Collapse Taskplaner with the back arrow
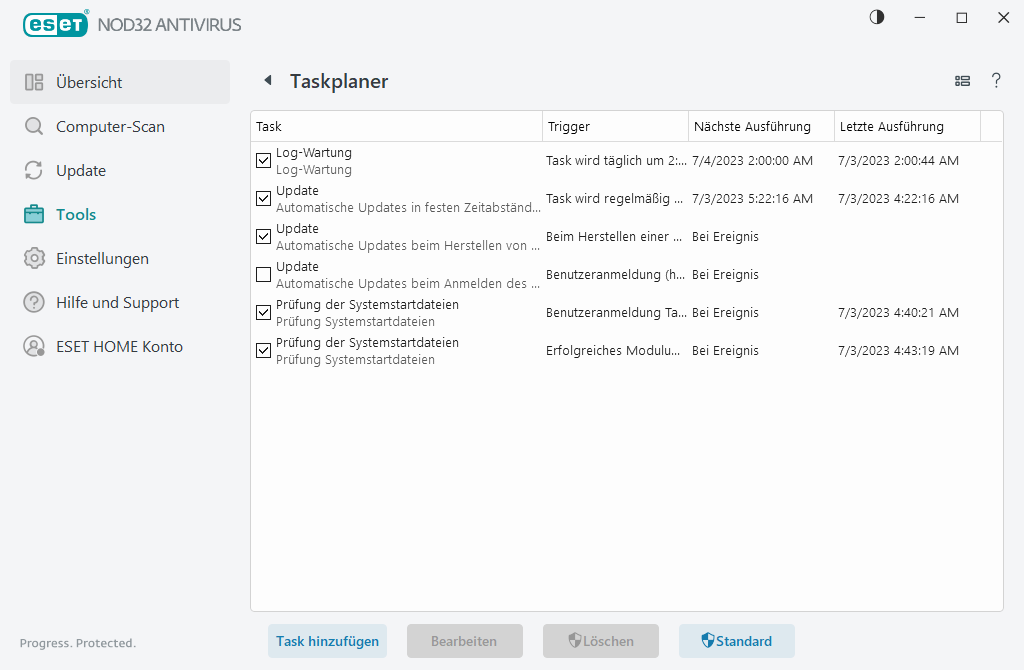 point(267,80)
